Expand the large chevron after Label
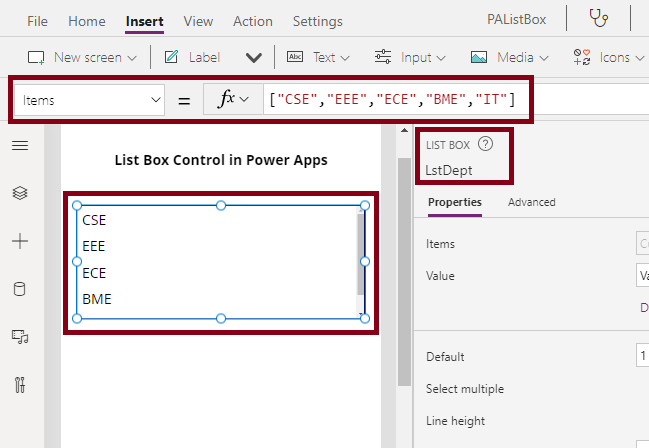Viewport: 649px width, 448px height. (x=254, y=58)
